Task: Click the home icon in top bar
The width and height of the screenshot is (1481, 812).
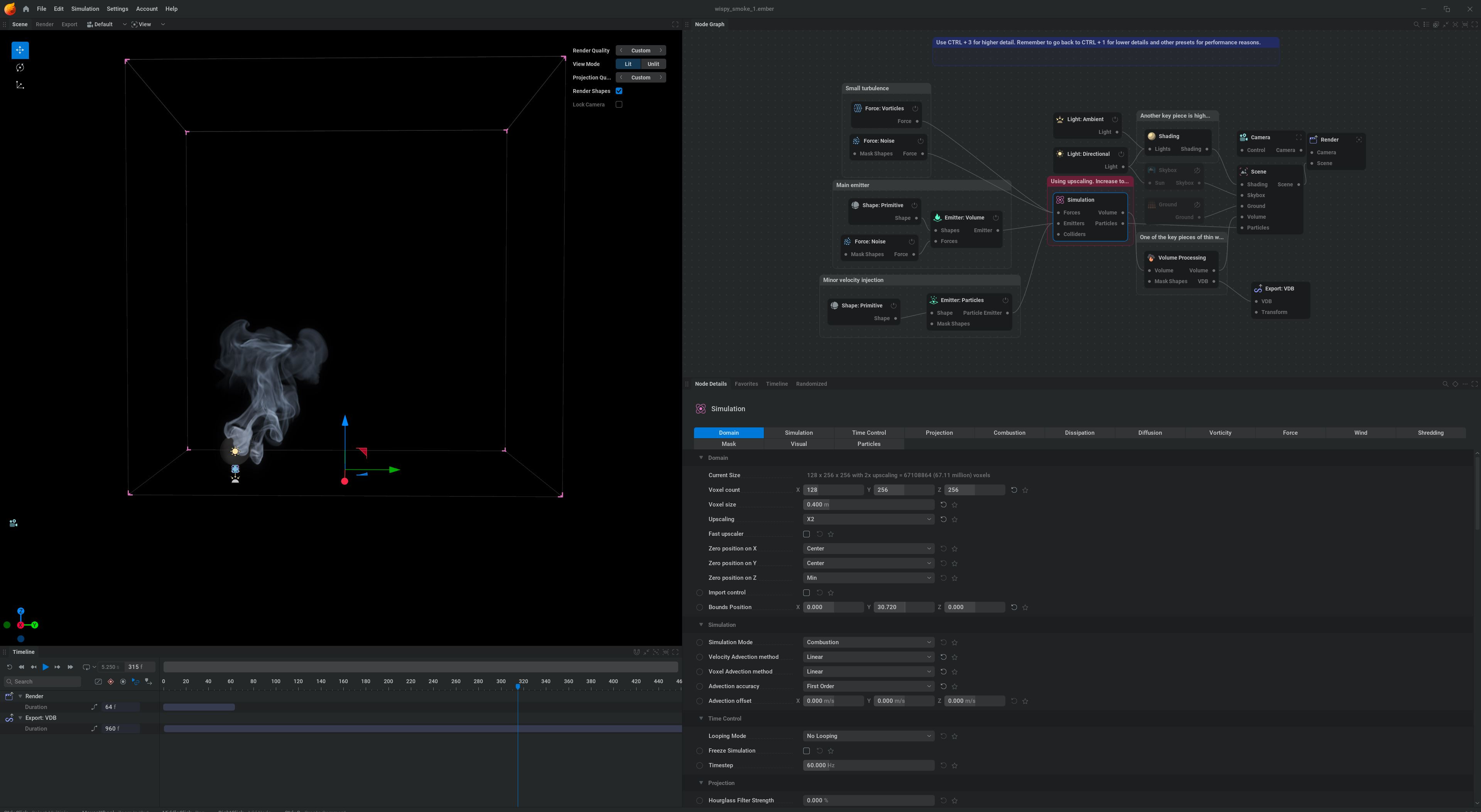Action: pyautogui.click(x=26, y=9)
